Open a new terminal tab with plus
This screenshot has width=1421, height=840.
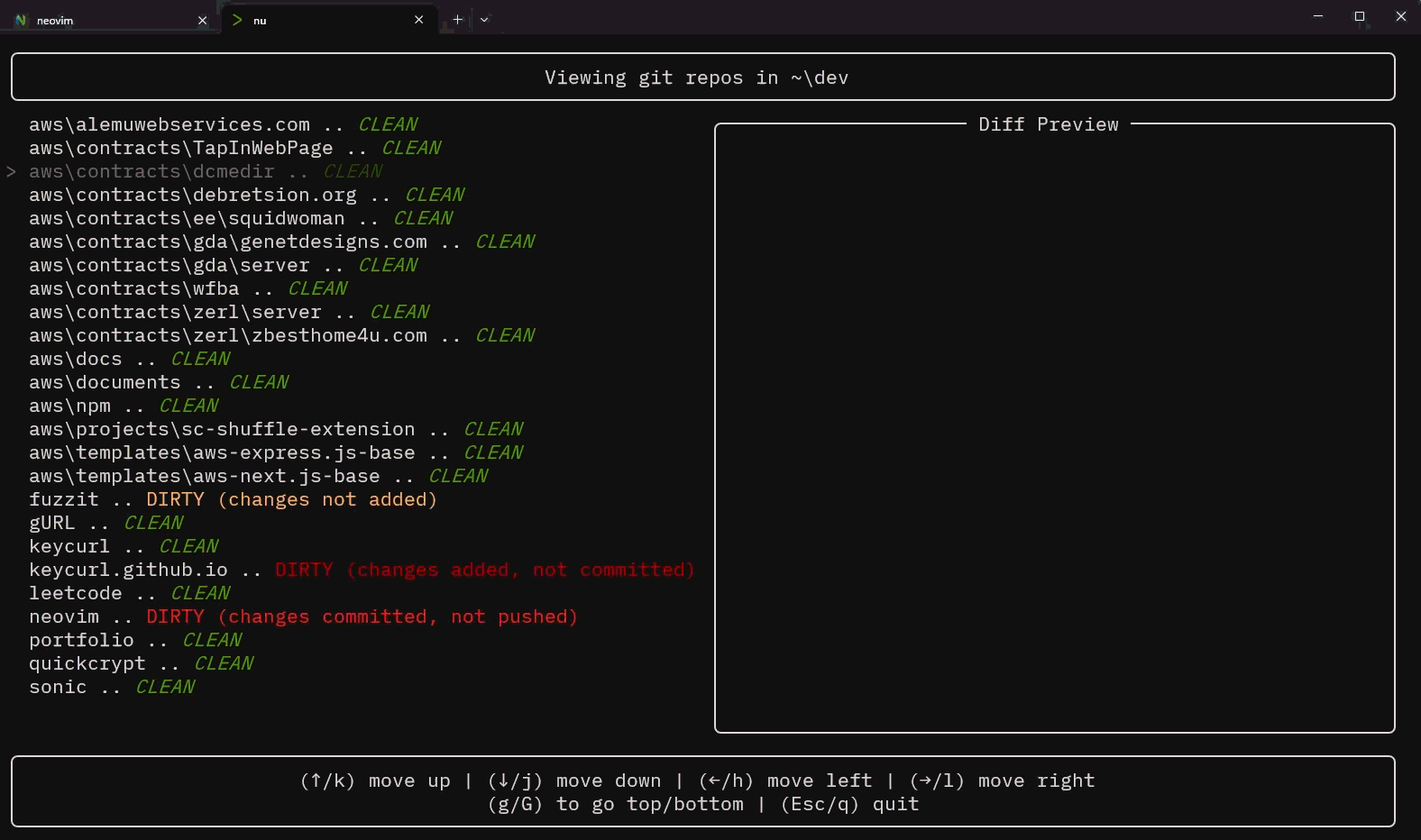pos(457,20)
